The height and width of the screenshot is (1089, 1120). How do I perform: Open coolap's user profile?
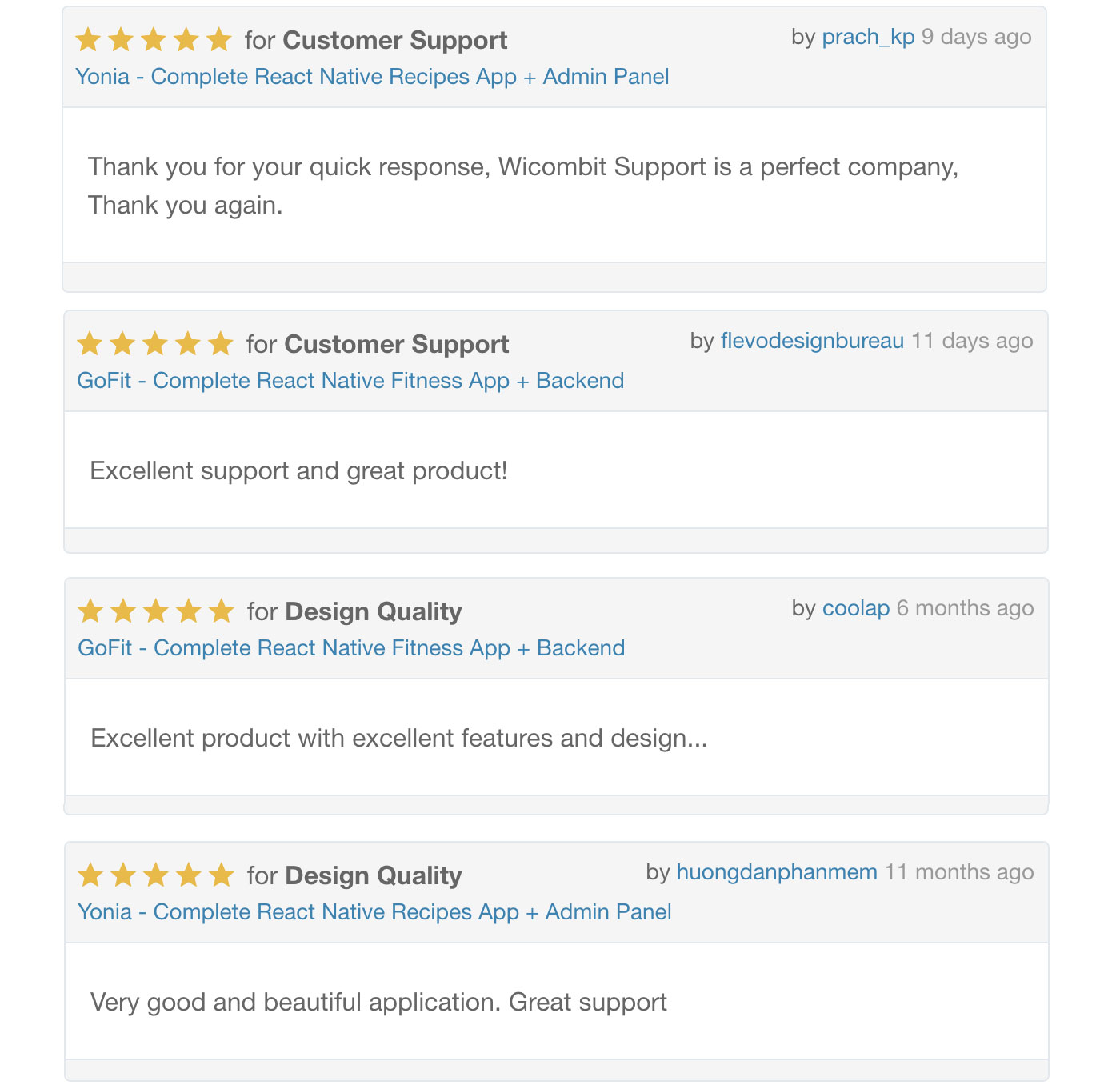[x=856, y=608]
